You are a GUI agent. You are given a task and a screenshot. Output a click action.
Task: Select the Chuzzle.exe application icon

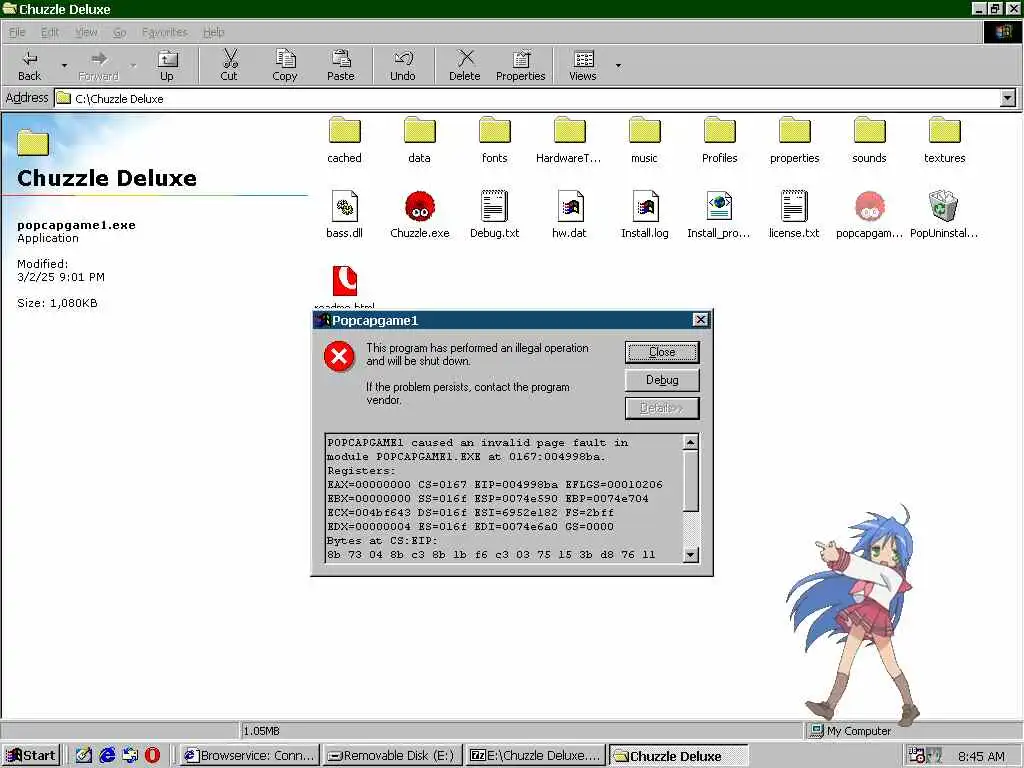[419, 214]
